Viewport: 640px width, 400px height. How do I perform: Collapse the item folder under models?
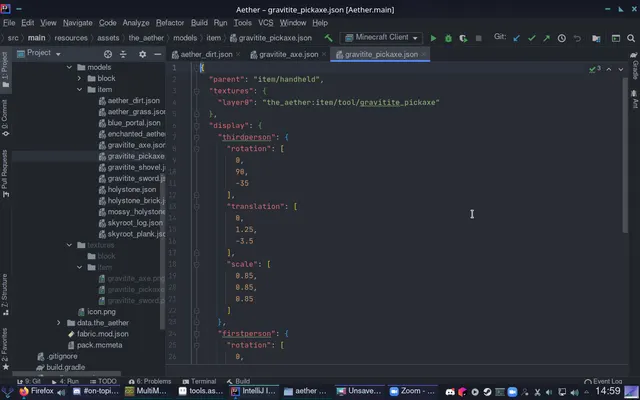pyautogui.click(x=80, y=89)
